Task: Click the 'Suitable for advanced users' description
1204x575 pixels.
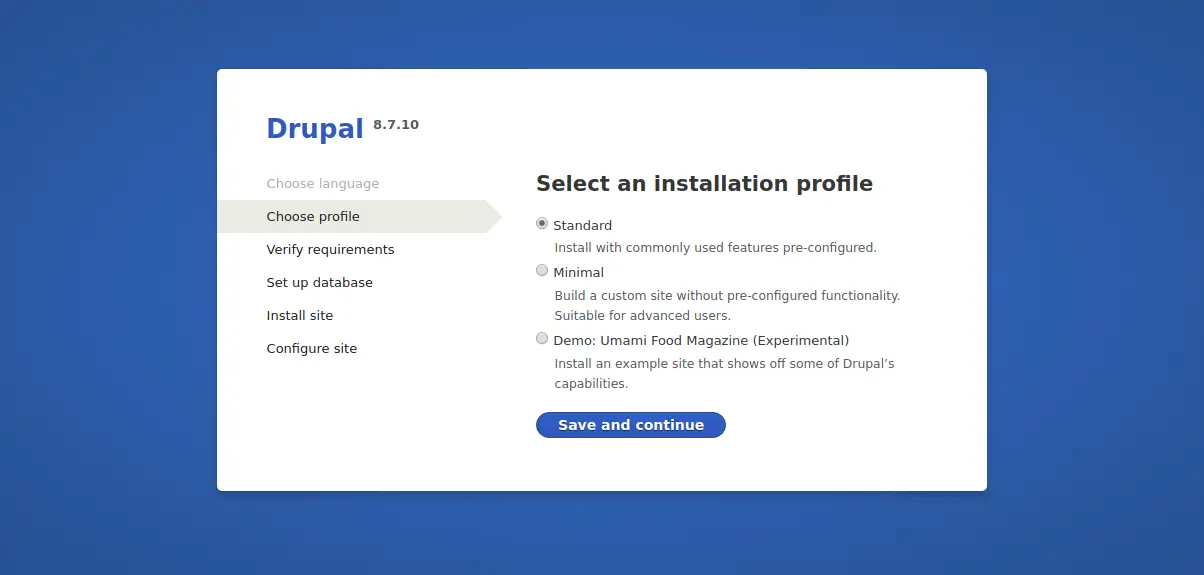Action: [x=643, y=316]
